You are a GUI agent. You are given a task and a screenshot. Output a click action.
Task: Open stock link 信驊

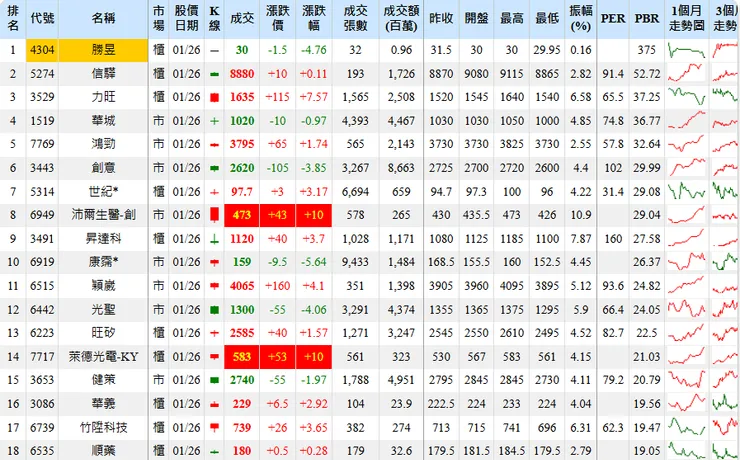(x=103, y=74)
